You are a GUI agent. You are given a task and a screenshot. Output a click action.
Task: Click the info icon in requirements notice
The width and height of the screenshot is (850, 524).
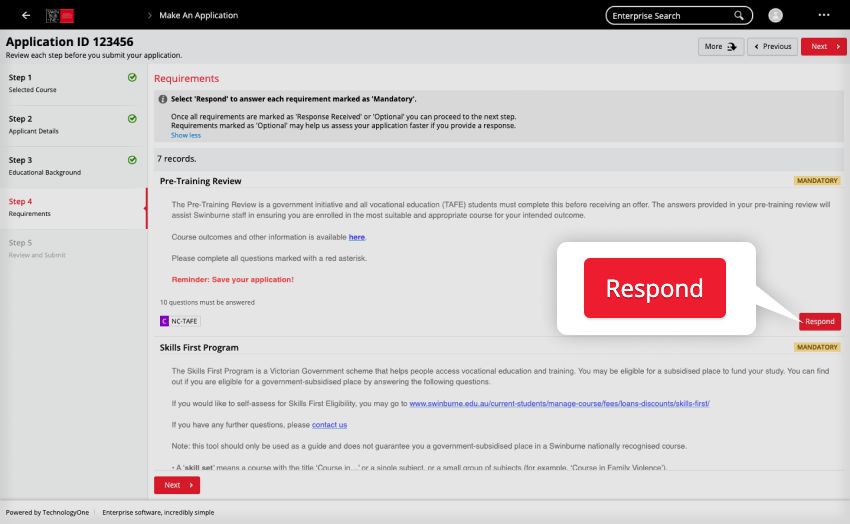[163, 100]
